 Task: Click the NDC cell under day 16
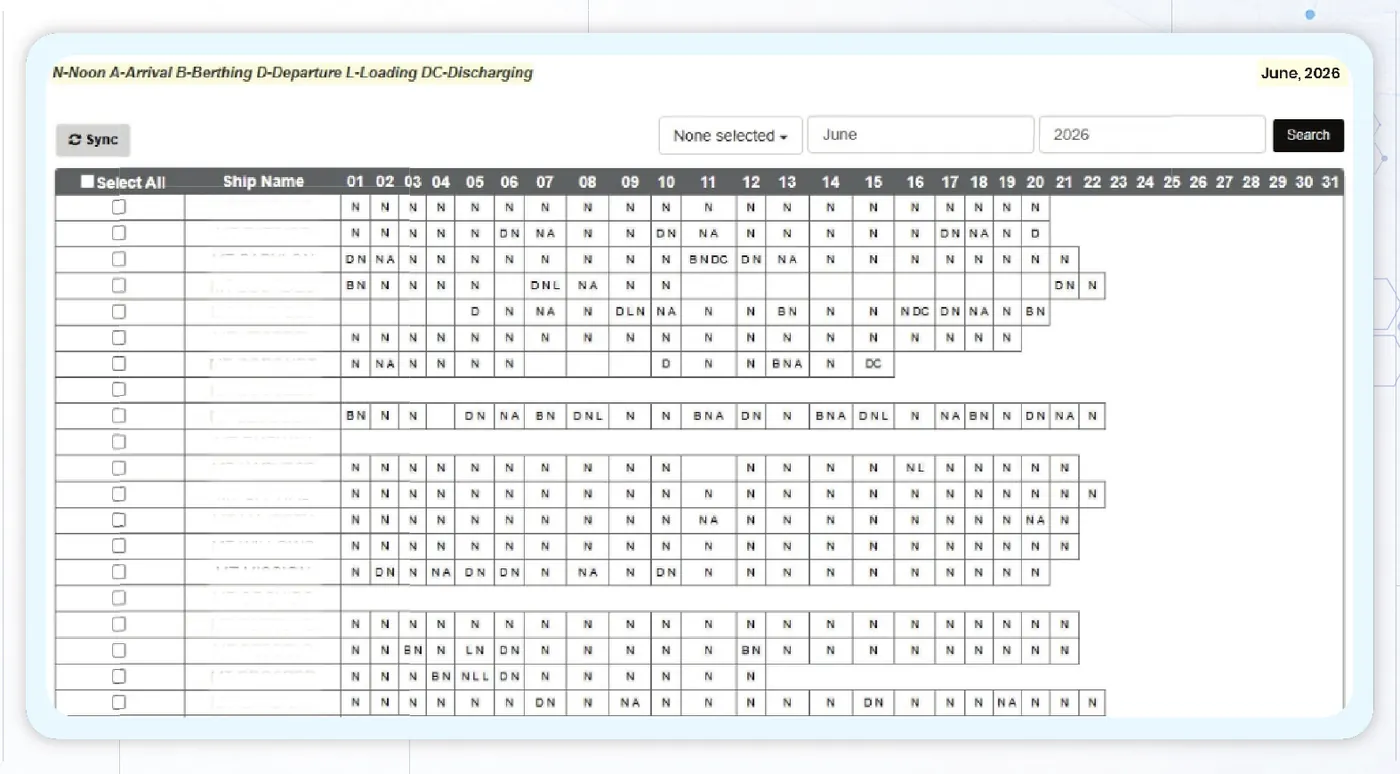[x=915, y=312]
